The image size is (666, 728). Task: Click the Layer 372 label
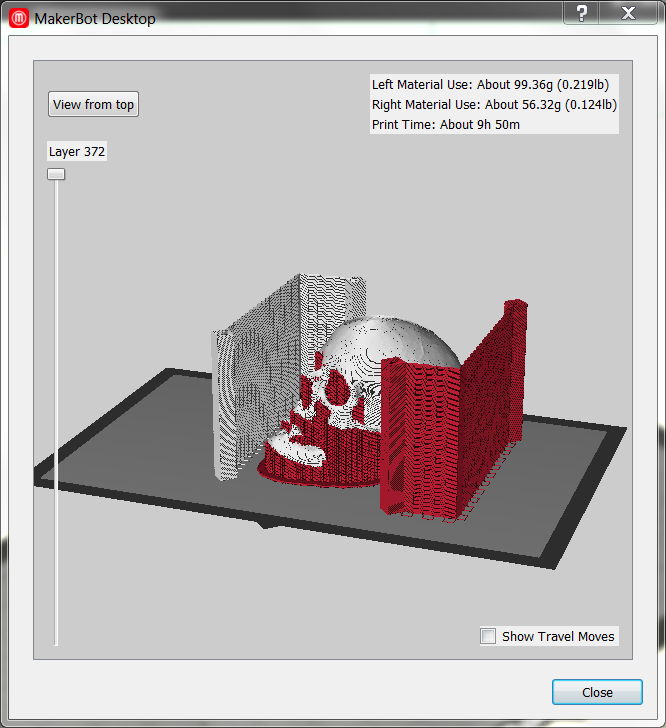(77, 151)
